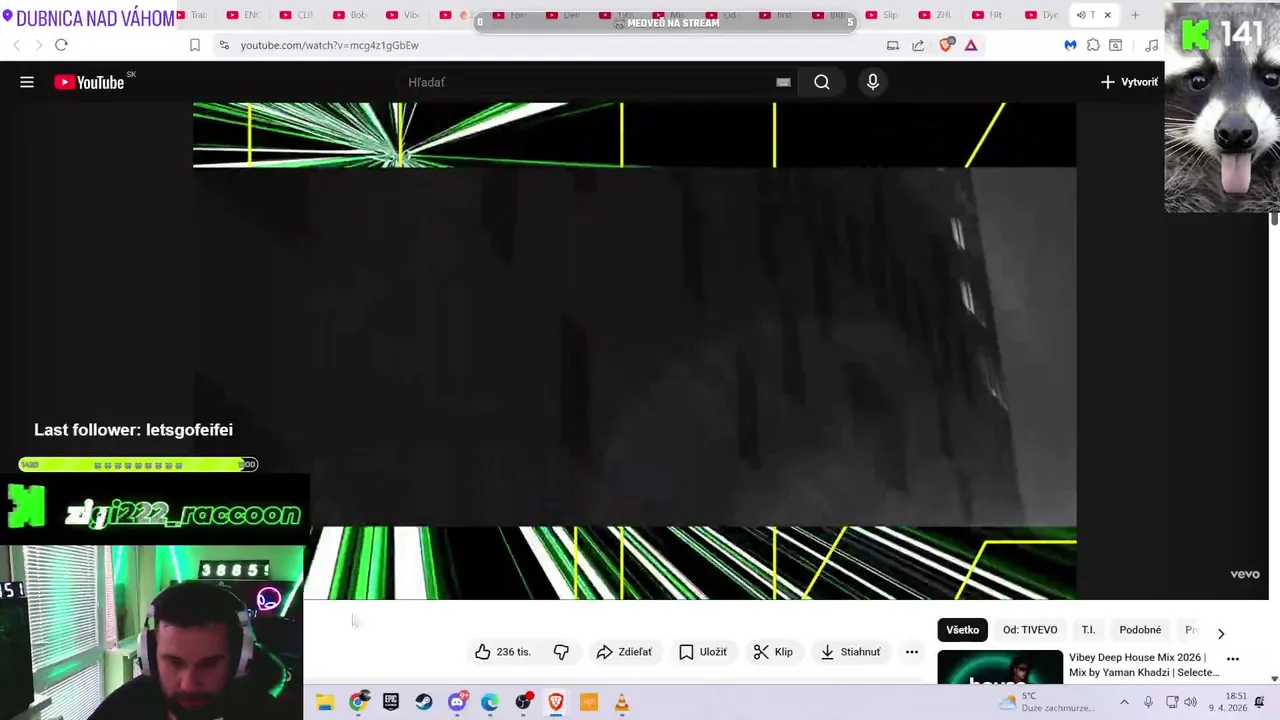
Task: Switch to the Flit browser tab
Action: coord(987,15)
